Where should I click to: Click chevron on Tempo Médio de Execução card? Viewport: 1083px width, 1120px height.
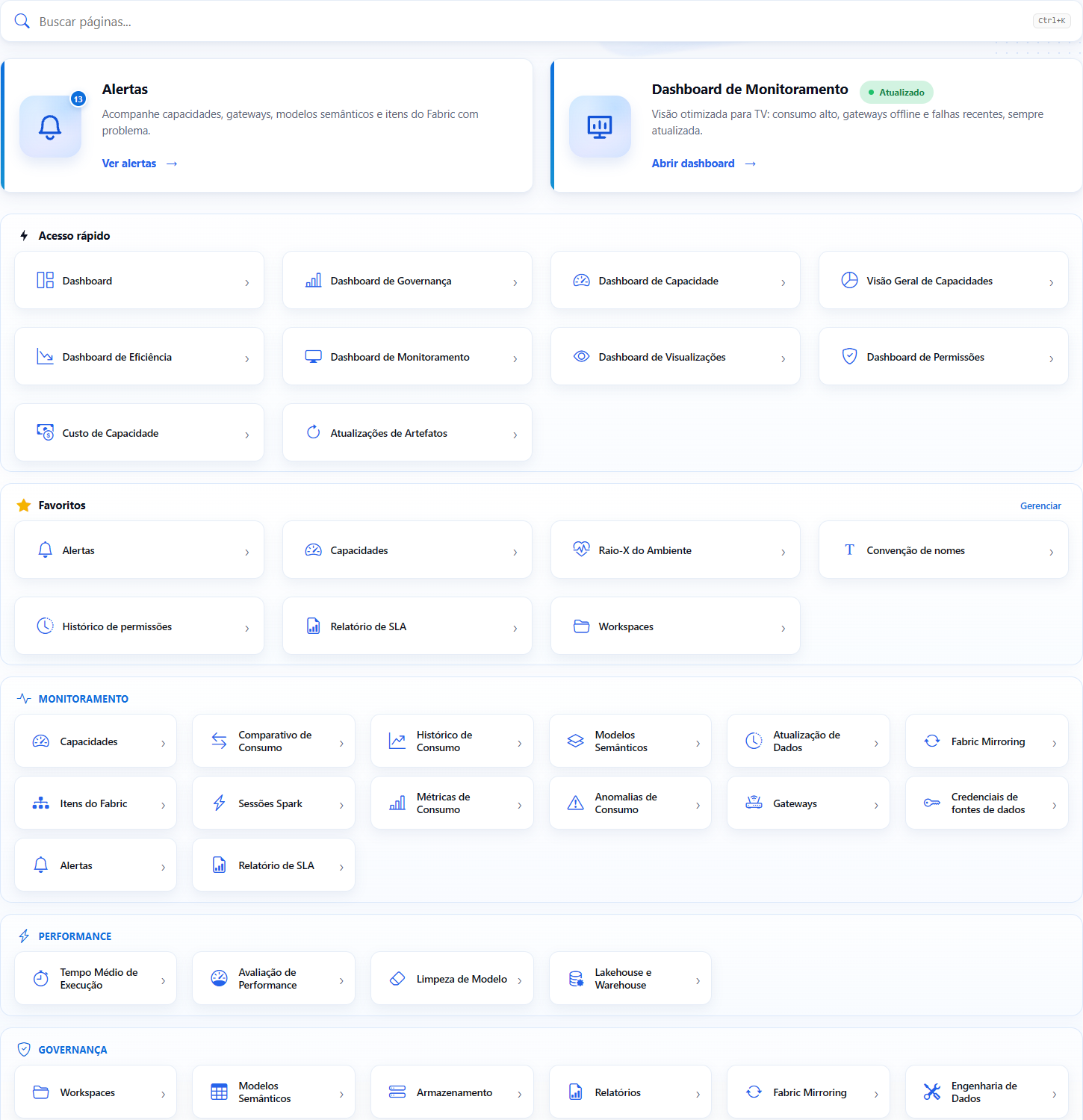(164, 981)
